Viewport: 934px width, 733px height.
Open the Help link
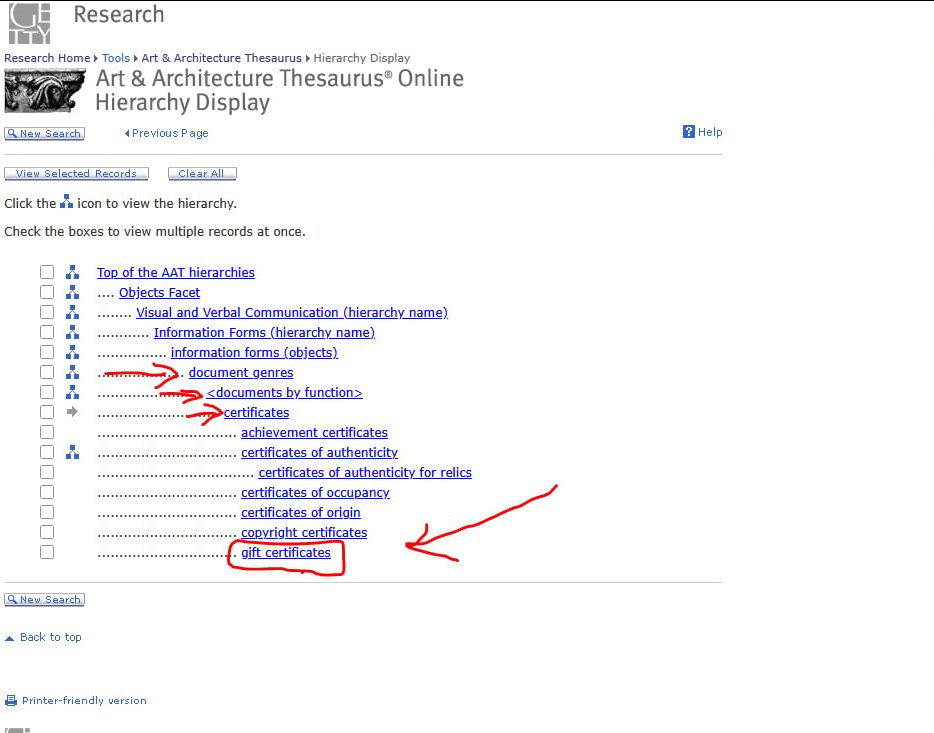click(x=710, y=132)
